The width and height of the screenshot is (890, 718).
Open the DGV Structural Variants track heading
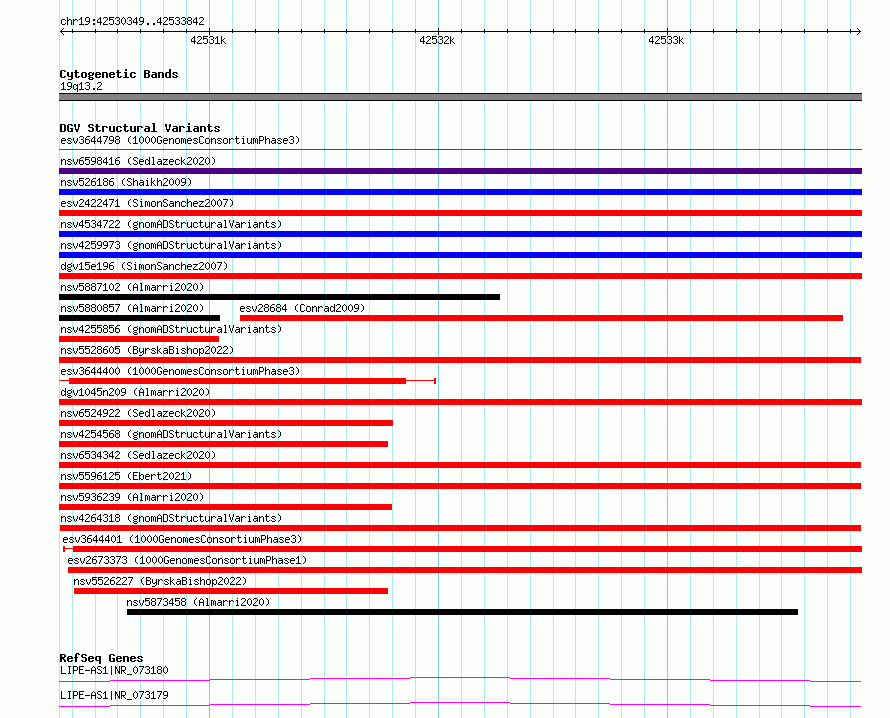[140, 128]
